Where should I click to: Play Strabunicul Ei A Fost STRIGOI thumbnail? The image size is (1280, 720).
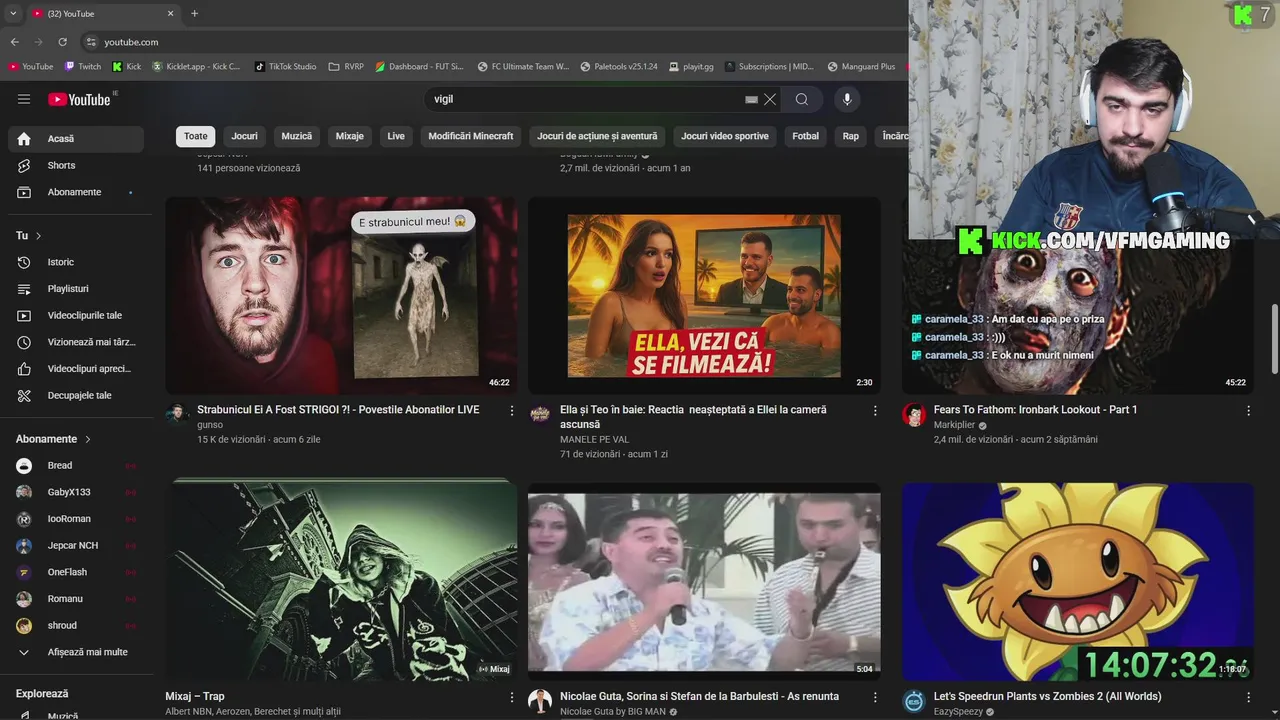pos(341,295)
